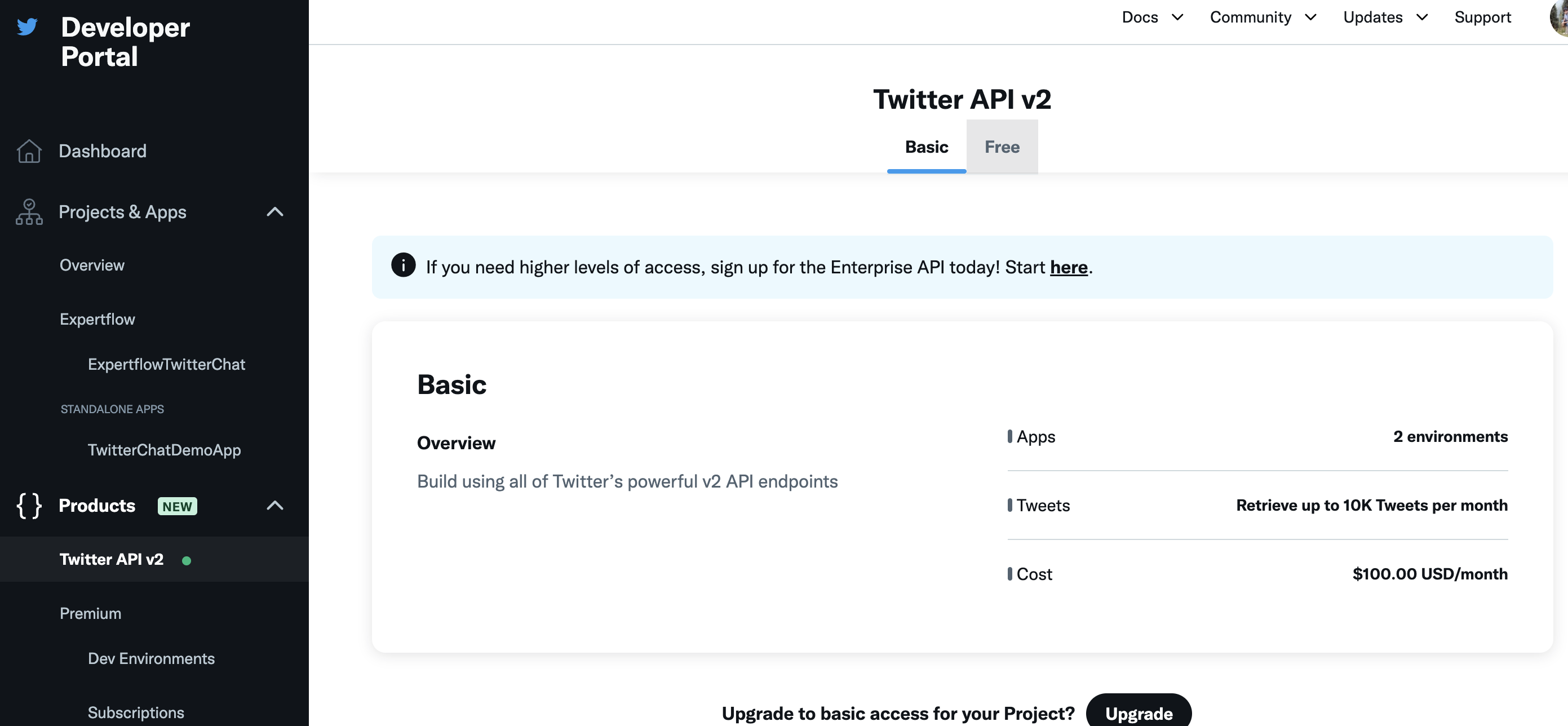Collapse the Projects & Apps section
This screenshot has width=1568, height=726.
(275, 212)
